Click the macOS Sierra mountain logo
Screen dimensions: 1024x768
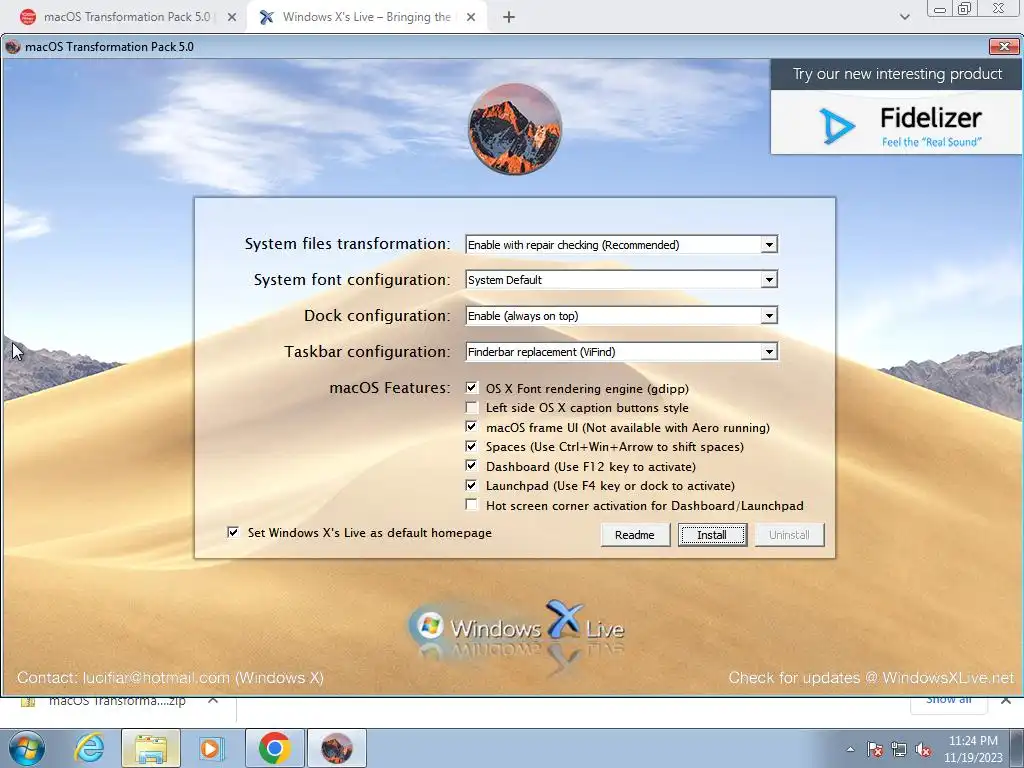point(515,129)
